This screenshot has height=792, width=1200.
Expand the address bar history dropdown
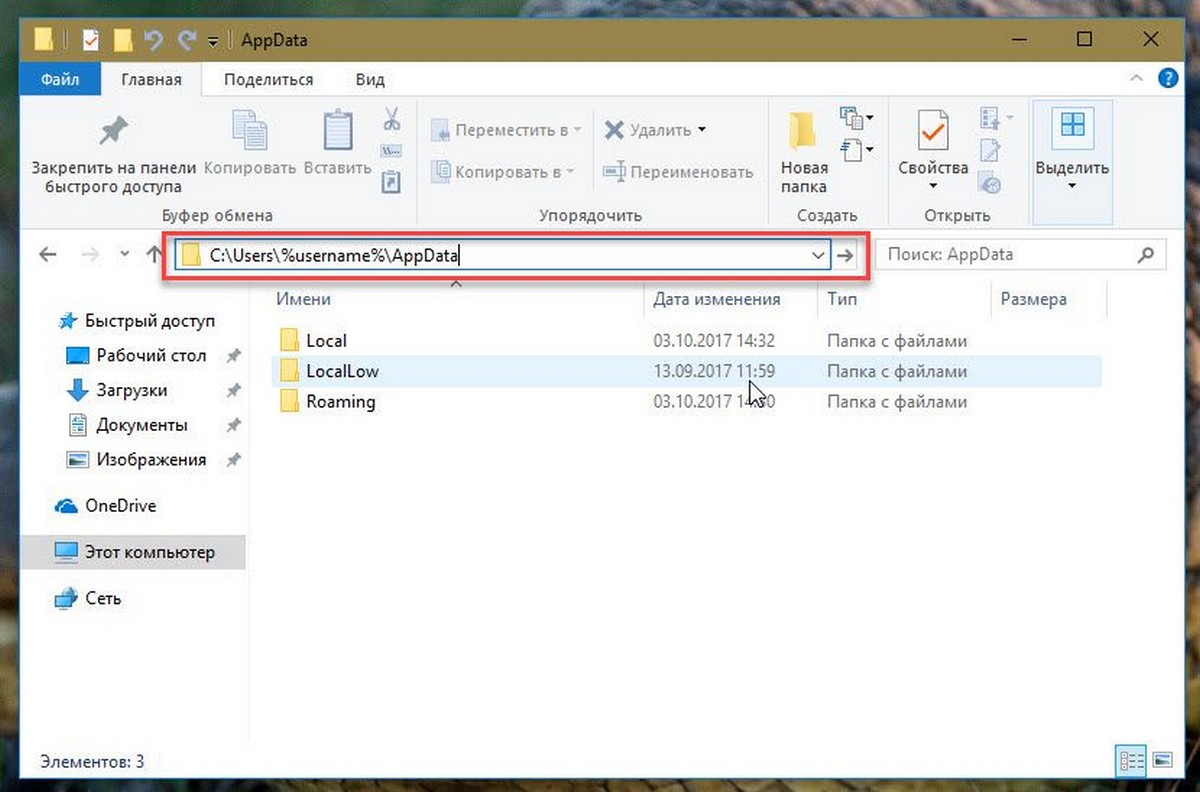[x=817, y=255]
